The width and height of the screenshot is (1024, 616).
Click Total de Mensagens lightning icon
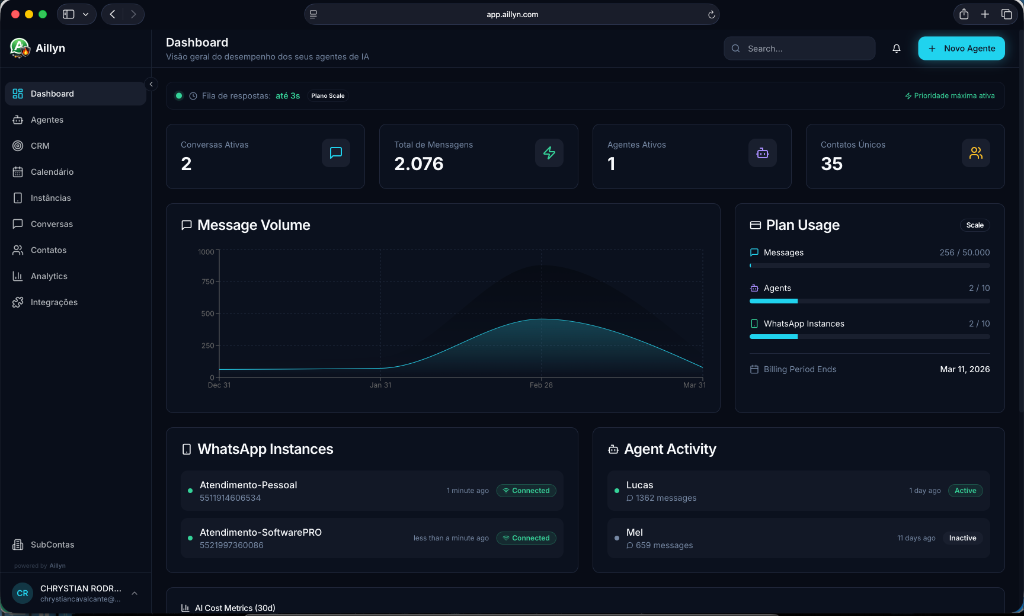(x=549, y=153)
